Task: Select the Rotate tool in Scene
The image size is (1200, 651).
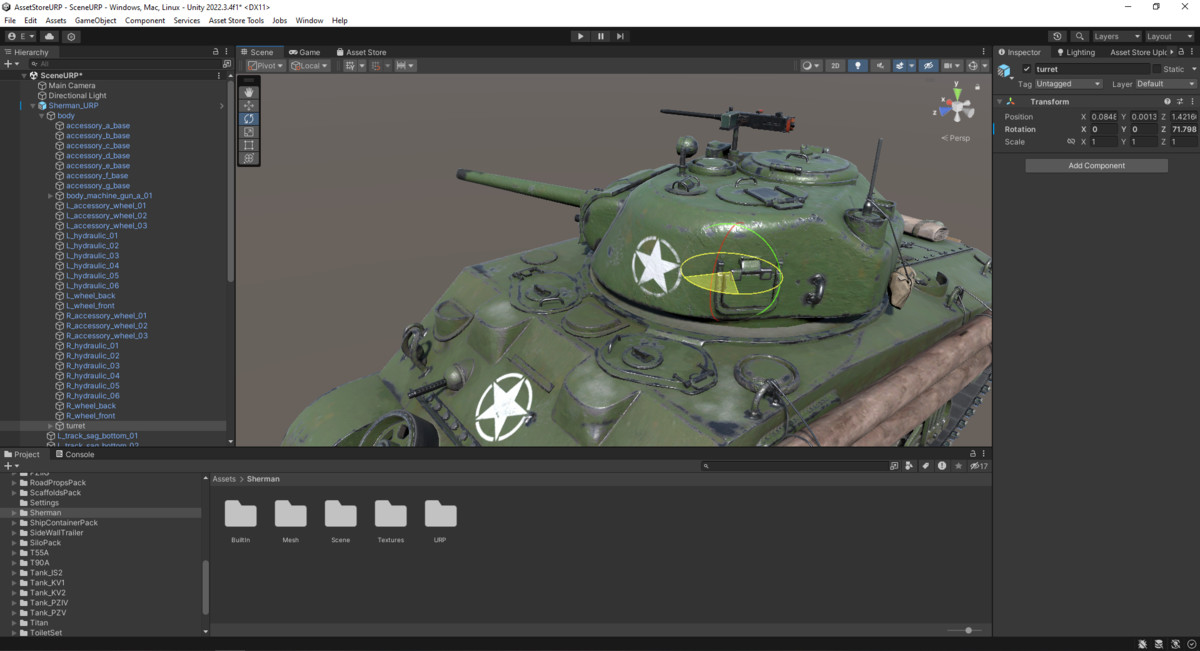Action: [x=249, y=118]
